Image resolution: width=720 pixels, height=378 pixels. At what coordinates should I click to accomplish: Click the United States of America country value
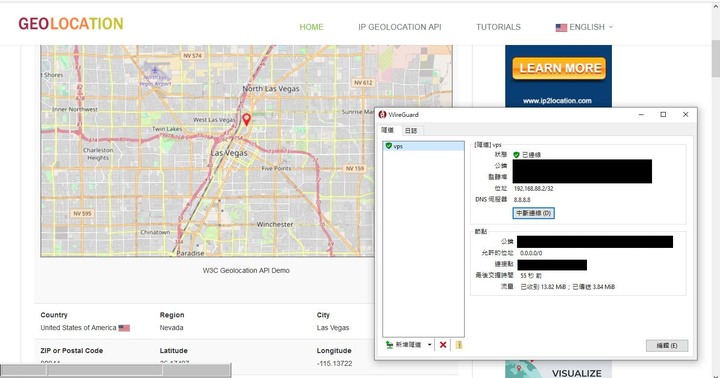(x=78, y=328)
